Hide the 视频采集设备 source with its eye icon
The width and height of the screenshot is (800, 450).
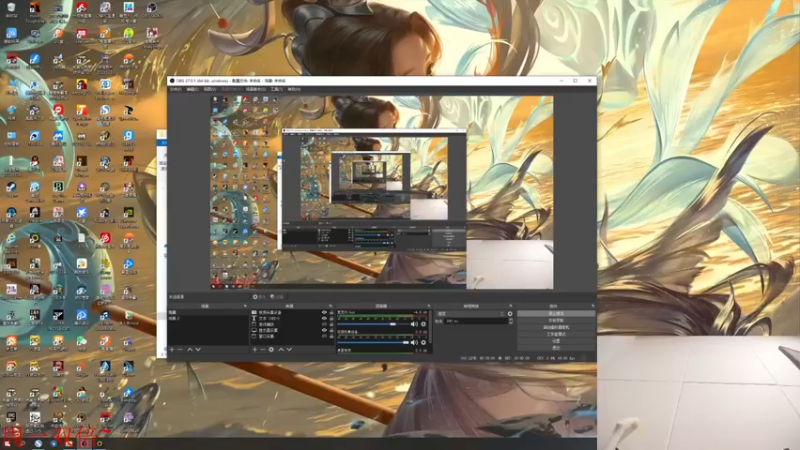(x=324, y=312)
